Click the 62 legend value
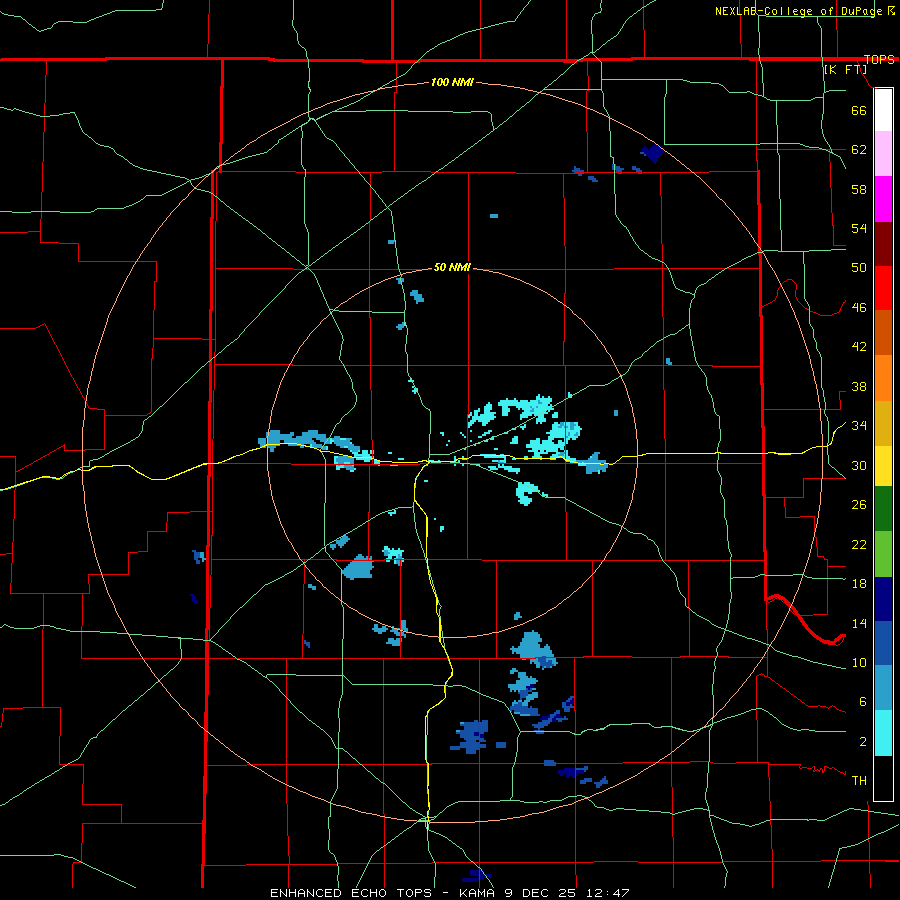This screenshot has height=900, width=900. (x=859, y=149)
